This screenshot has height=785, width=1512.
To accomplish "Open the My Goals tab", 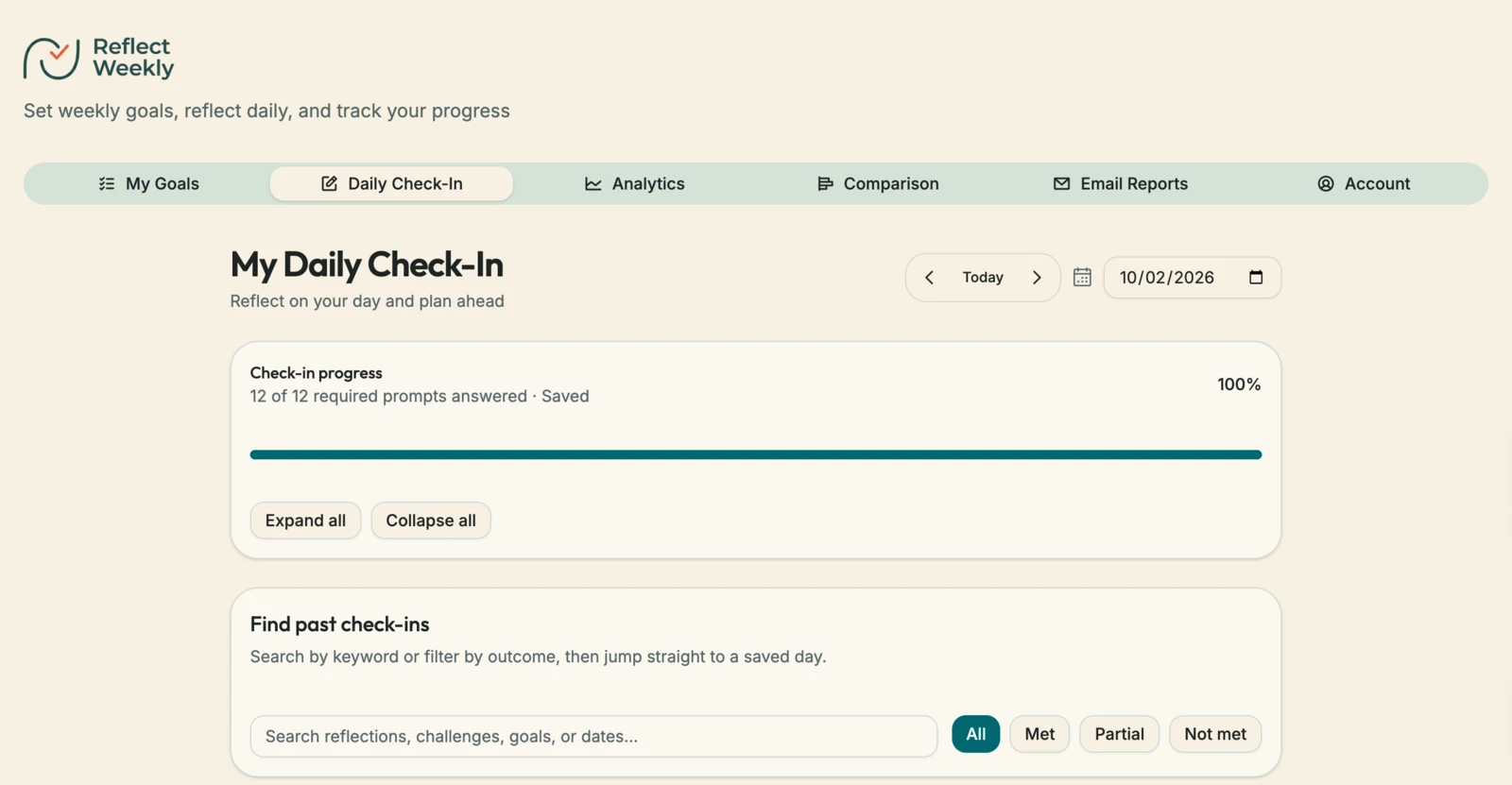I will tap(149, 184).
